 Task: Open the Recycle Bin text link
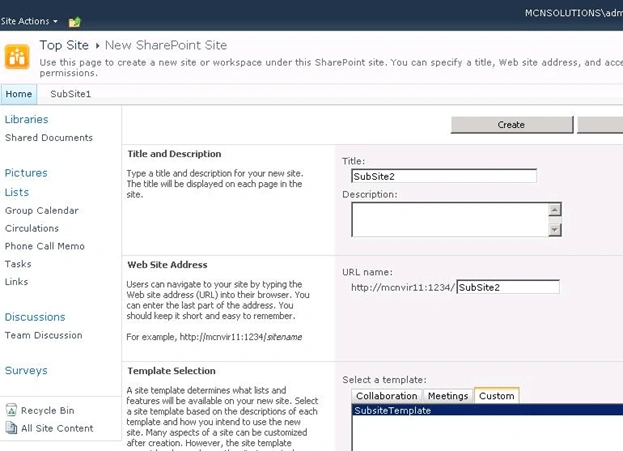pos(48,410)
